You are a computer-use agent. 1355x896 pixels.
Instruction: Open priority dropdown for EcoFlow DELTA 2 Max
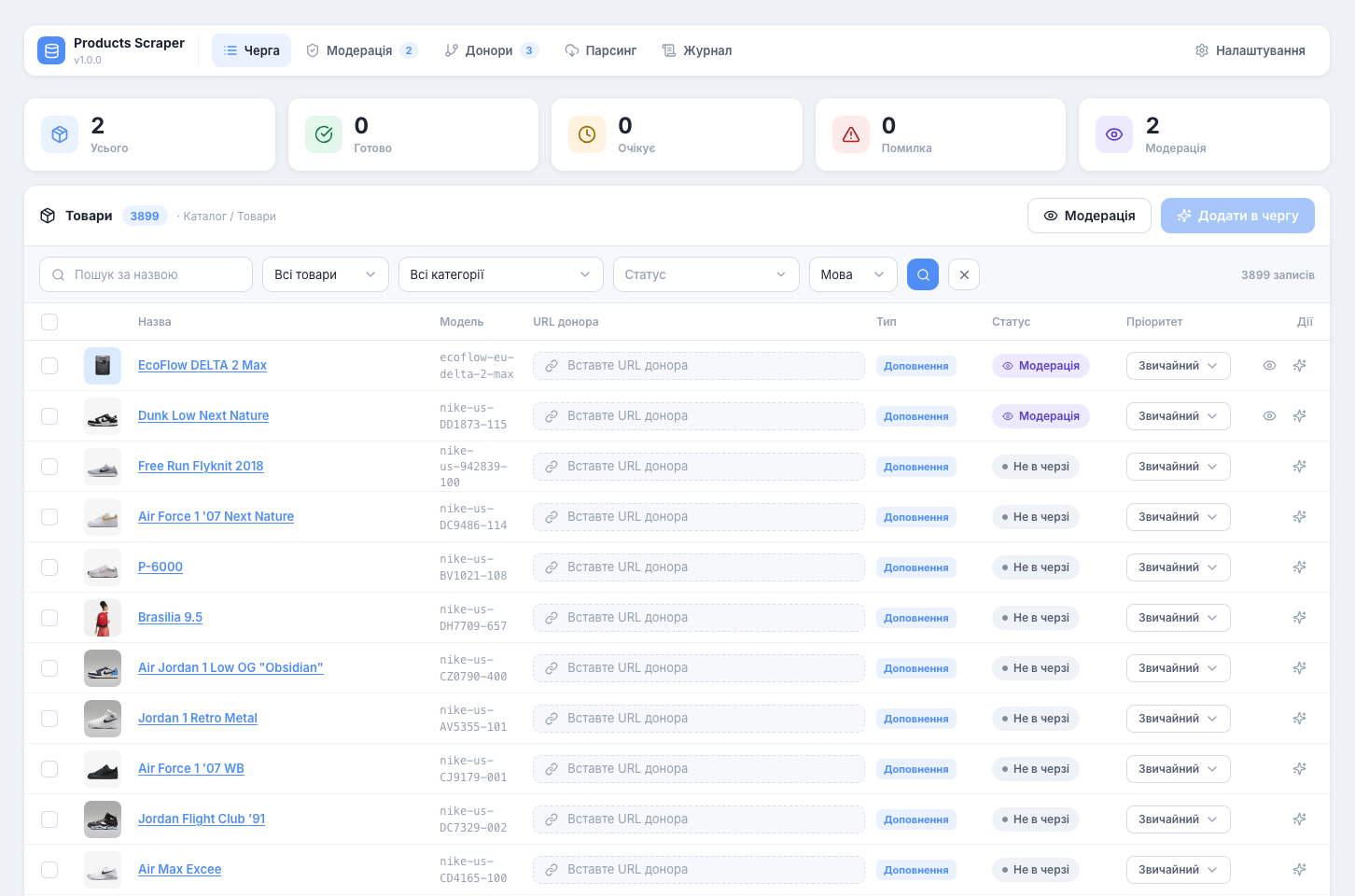click(1178, 366)
